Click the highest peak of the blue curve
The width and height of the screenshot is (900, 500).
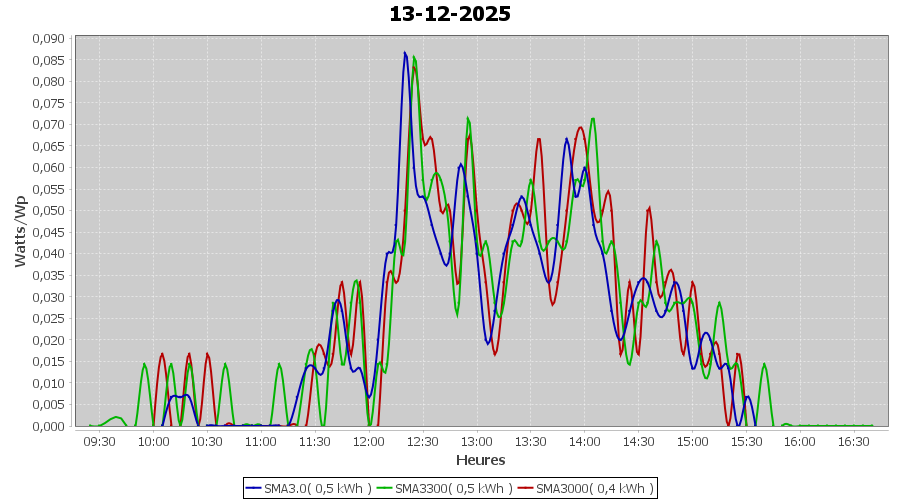pos(405,53)
